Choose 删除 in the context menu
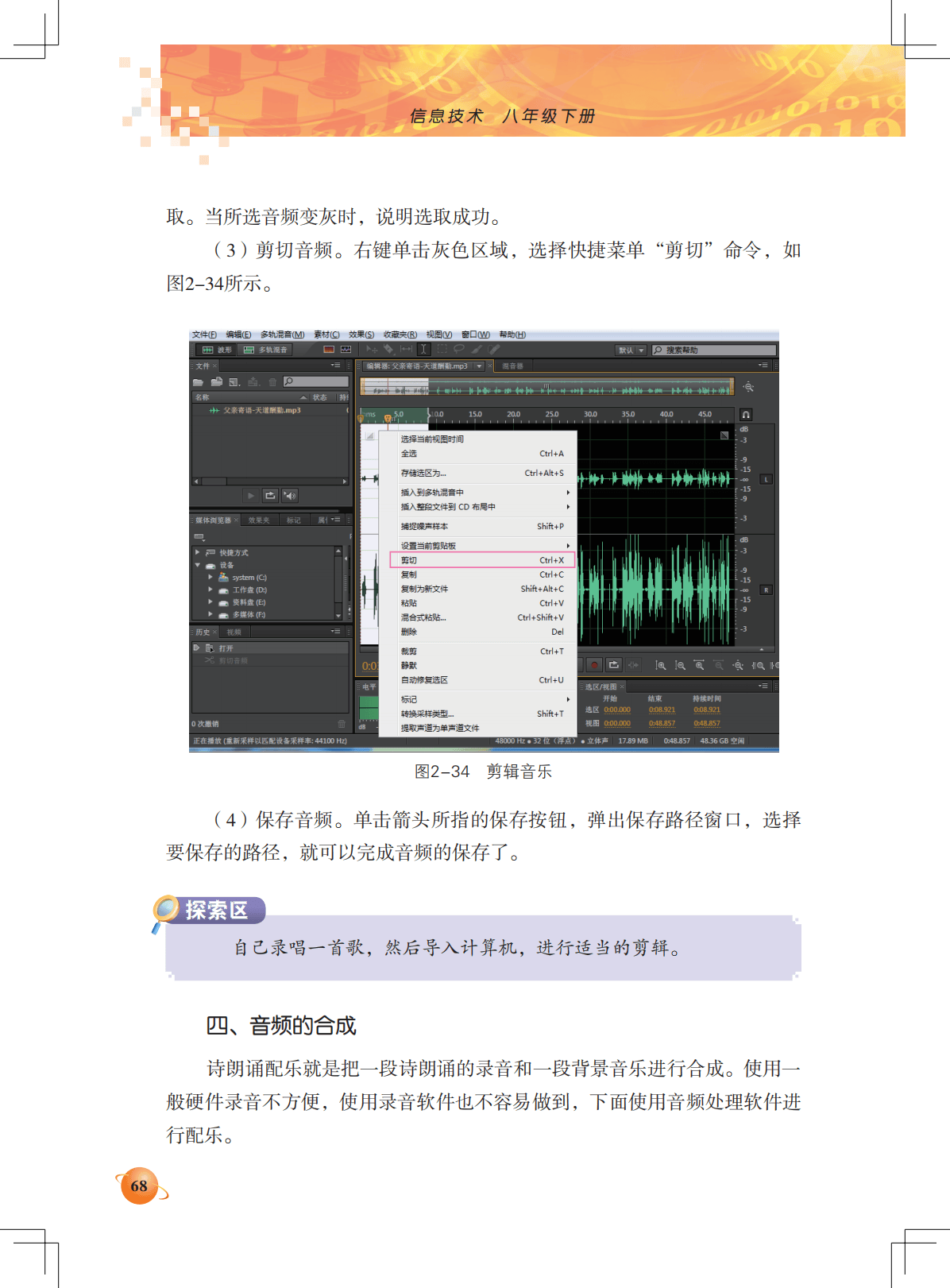This screenshot has height=1288, width=950. pyautogui.click(x=482, y=632)
